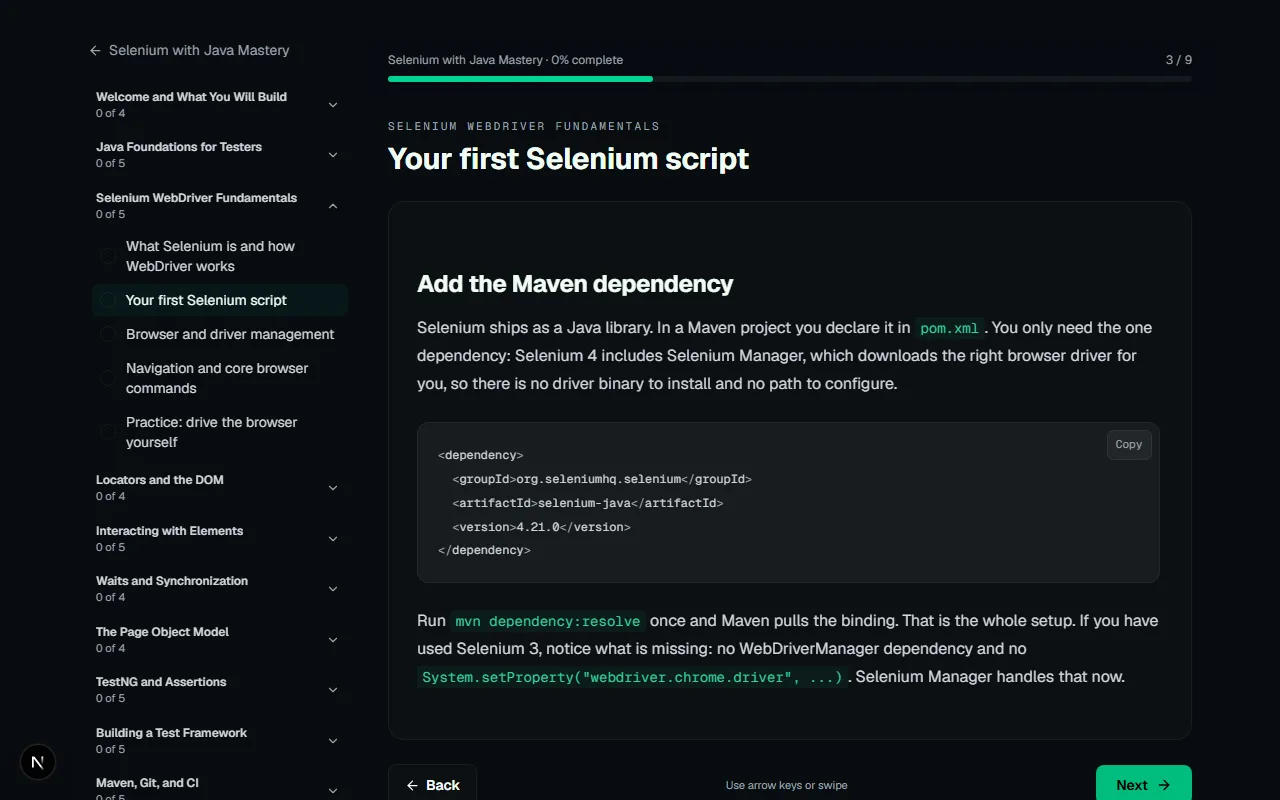Image resolution: width=1280 pixels, height=800 pixels.
Task: Select Your first Selenium script lesson
Action: click(220, 300)
